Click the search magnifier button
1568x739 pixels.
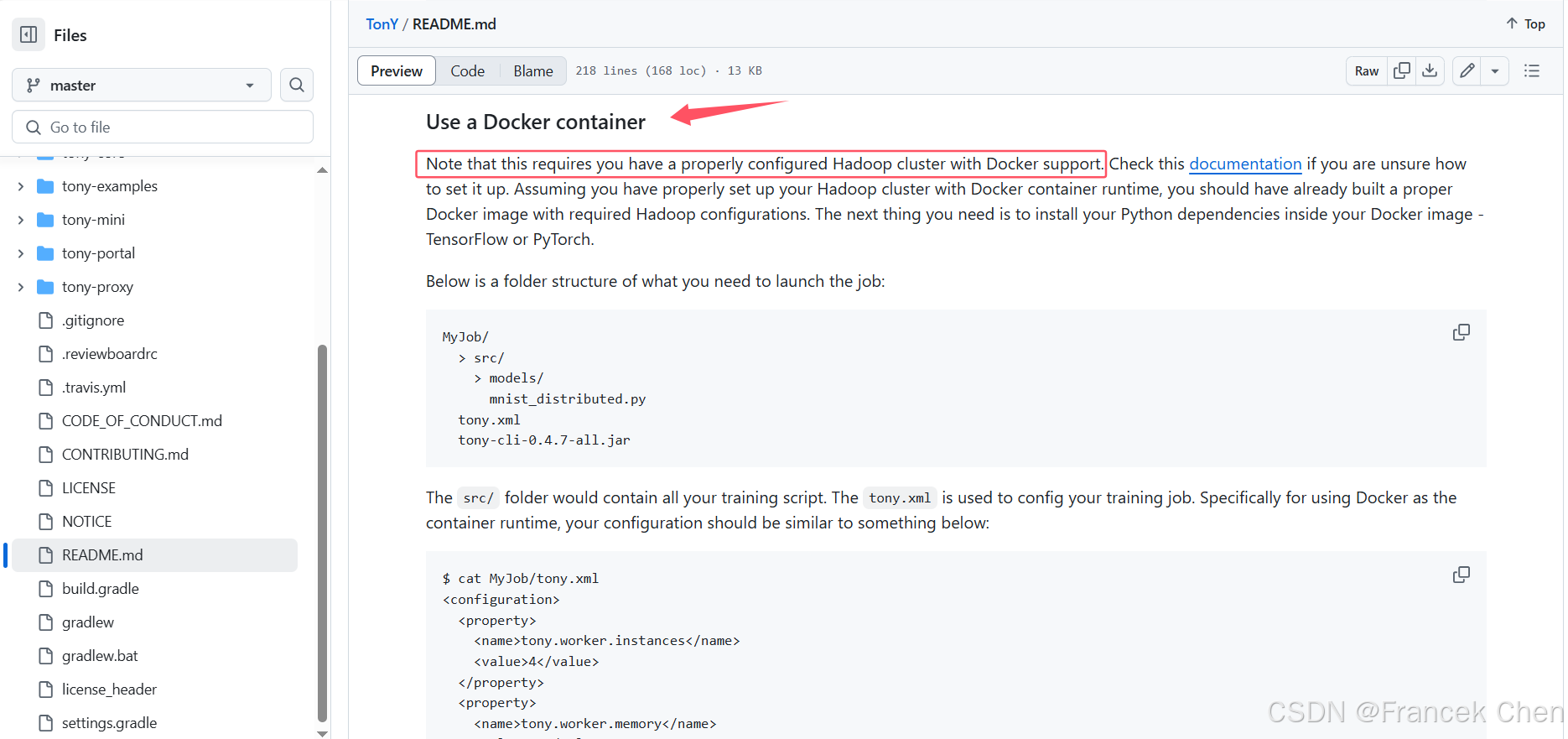point(297,85)
